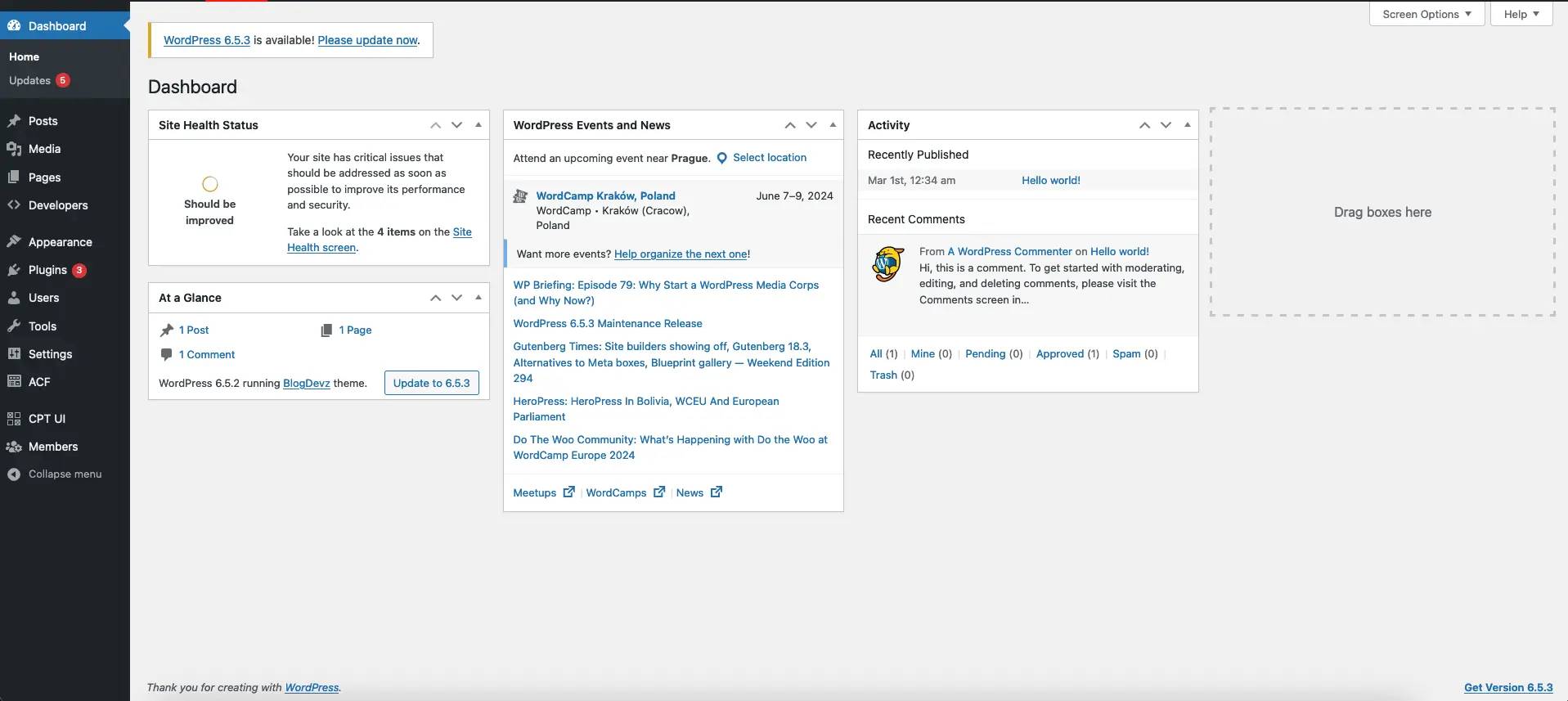Click the Posts pushpin icon

coord(14,121)
